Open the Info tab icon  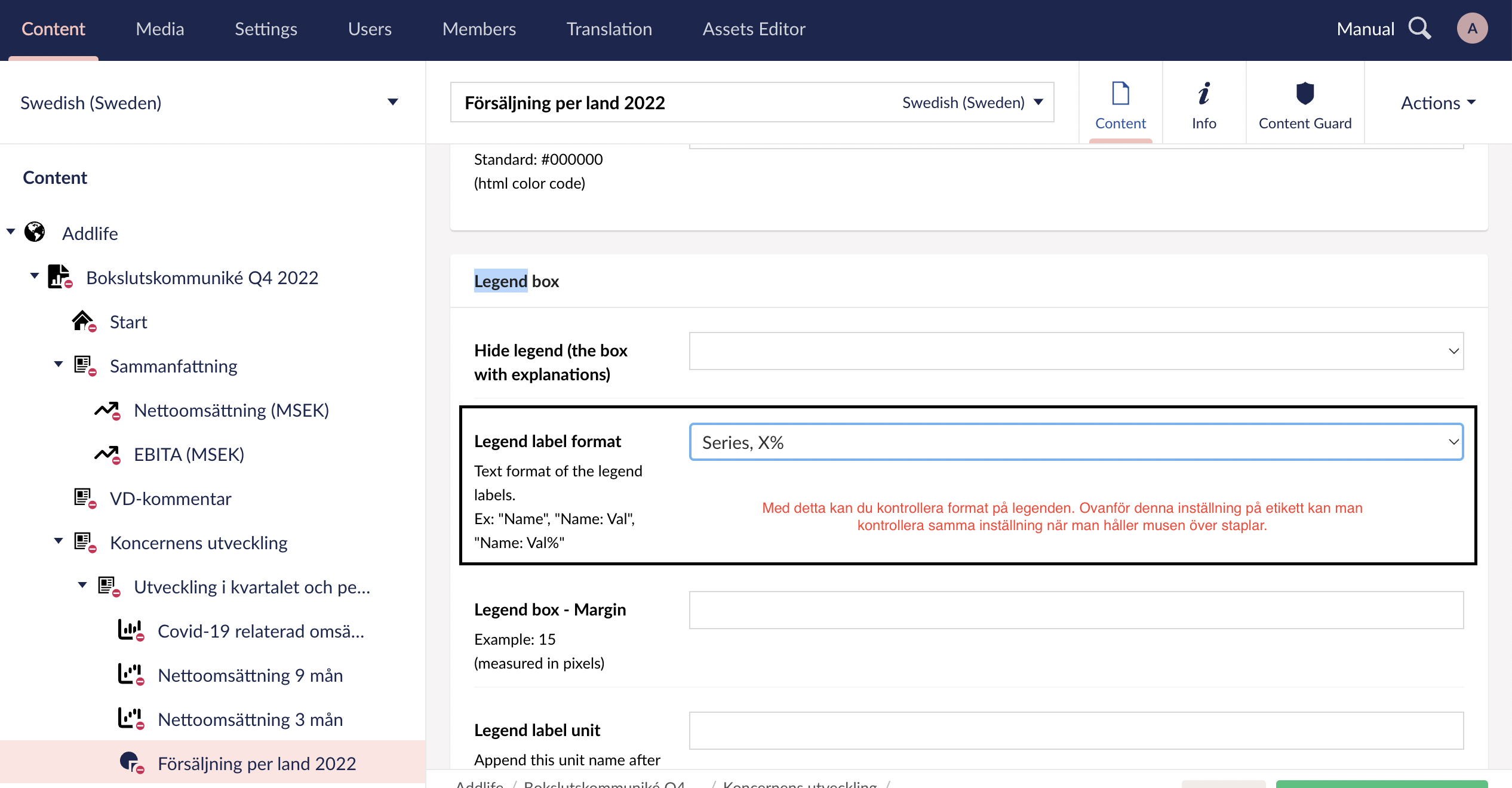point(1204,94)
